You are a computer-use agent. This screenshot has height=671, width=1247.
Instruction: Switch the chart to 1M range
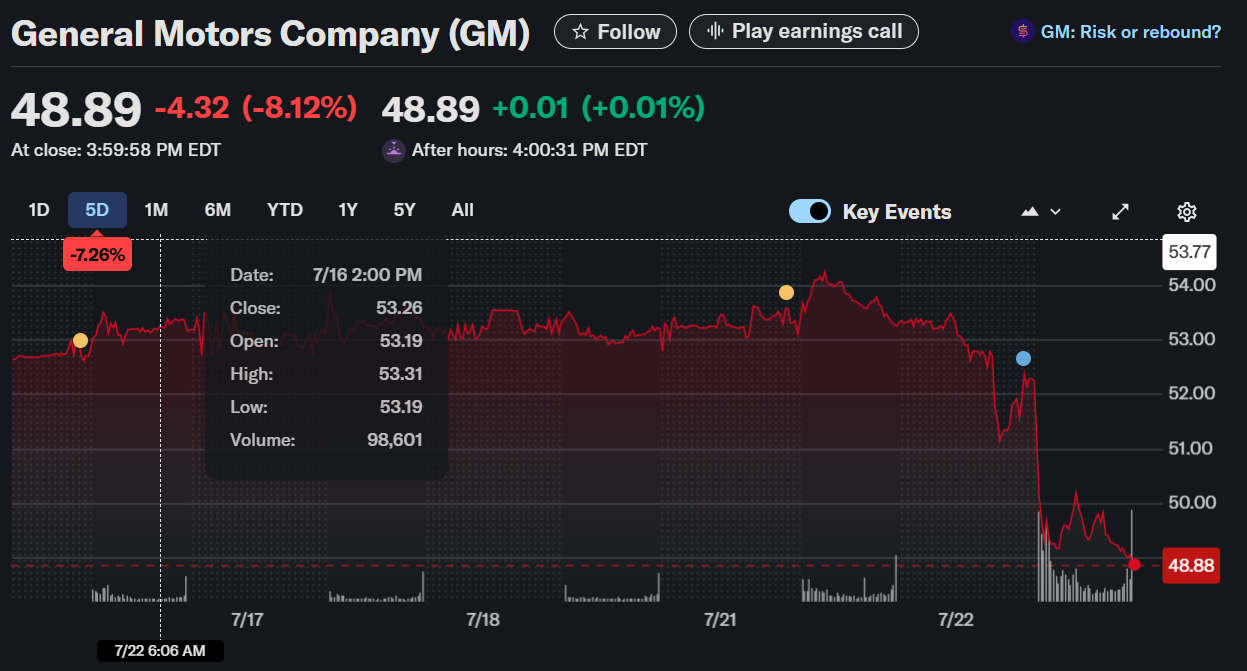point(156,210)
